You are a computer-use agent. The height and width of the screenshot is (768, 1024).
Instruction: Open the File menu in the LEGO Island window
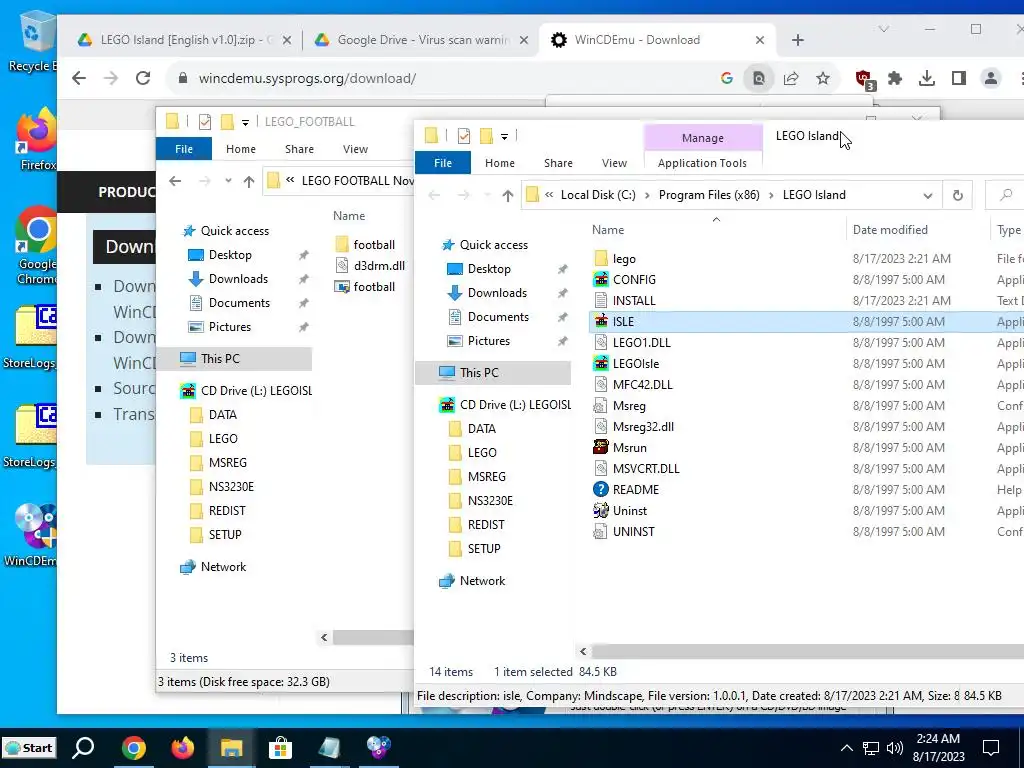(443, 163)
